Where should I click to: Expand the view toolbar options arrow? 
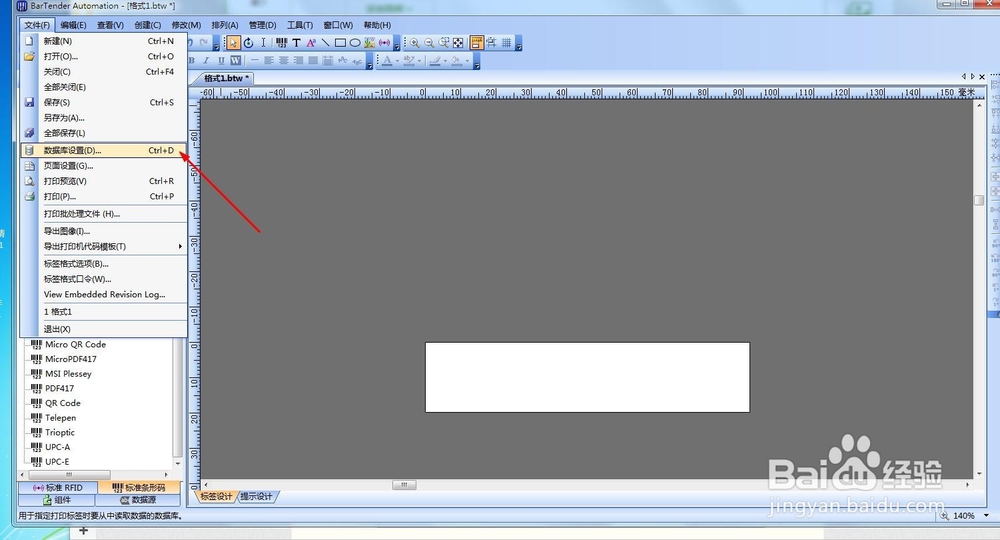pos(519,45)
